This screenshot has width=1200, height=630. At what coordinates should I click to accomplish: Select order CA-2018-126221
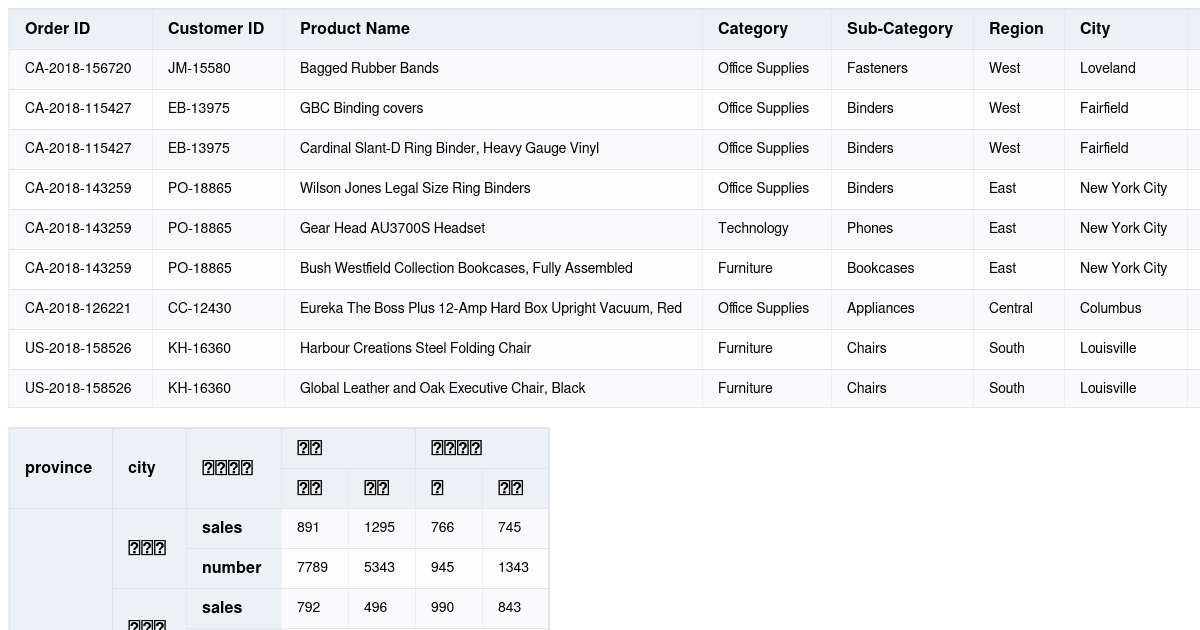(78, 308)
